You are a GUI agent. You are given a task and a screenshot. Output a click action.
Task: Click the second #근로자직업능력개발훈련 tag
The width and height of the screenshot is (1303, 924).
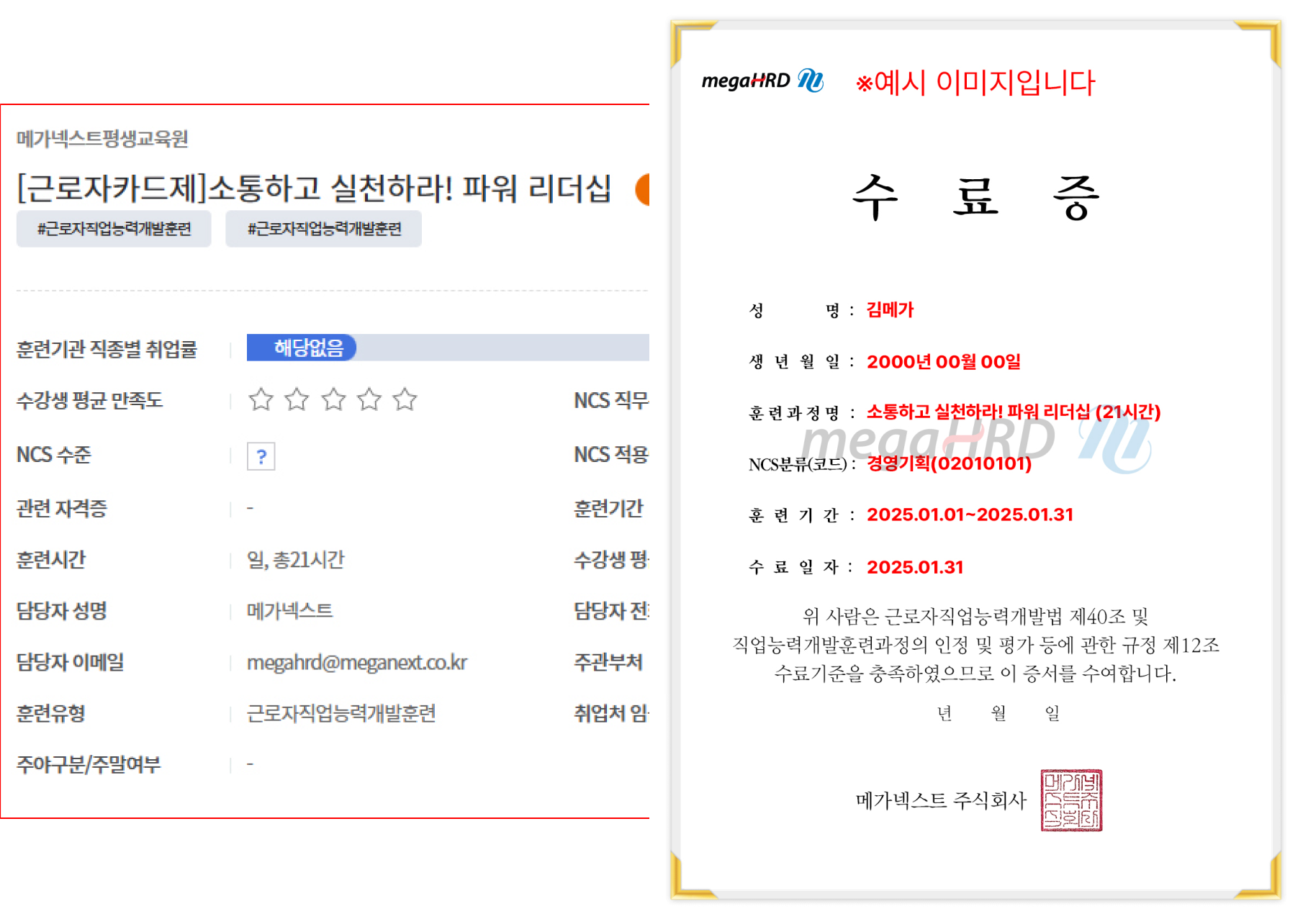(x=324, y=229)
